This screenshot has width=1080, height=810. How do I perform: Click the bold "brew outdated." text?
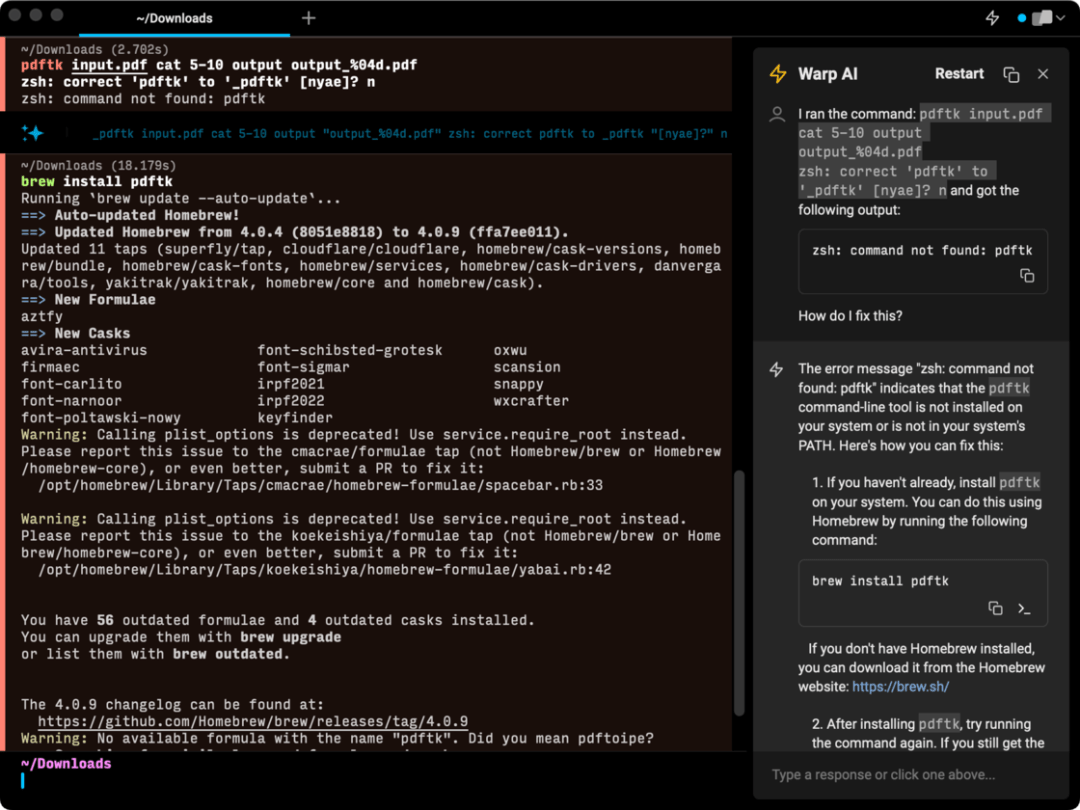tap(231, 654)
